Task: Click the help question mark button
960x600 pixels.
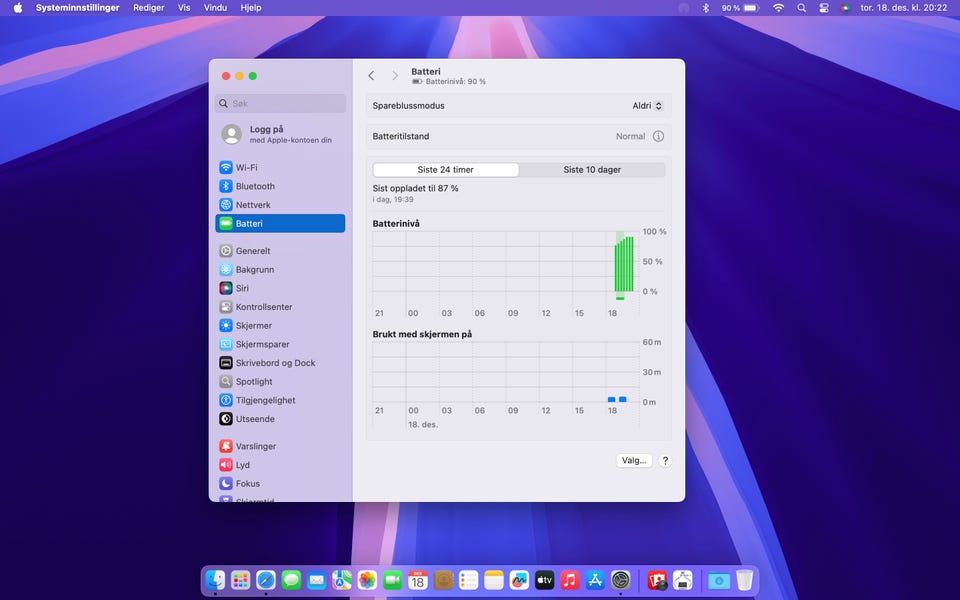Action: coord(665,461)
